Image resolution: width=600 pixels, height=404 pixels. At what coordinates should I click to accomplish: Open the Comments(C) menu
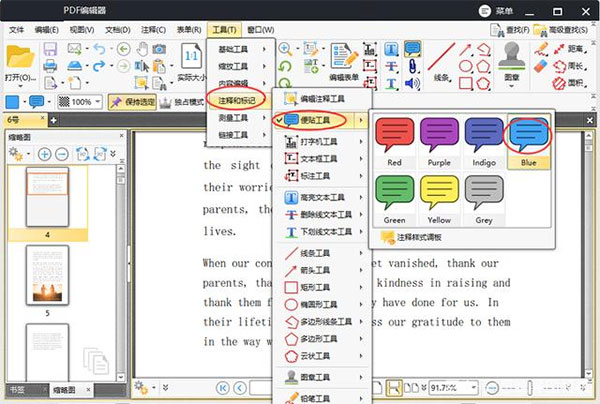[153, 30]
